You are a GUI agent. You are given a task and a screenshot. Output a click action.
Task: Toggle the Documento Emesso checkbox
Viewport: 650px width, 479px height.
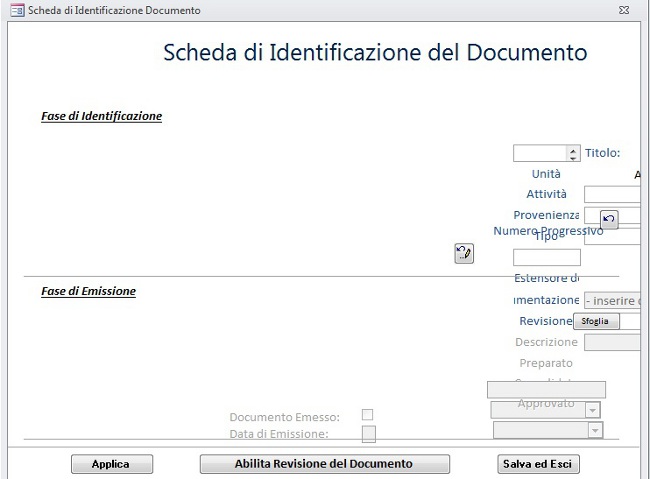point(367,415)
